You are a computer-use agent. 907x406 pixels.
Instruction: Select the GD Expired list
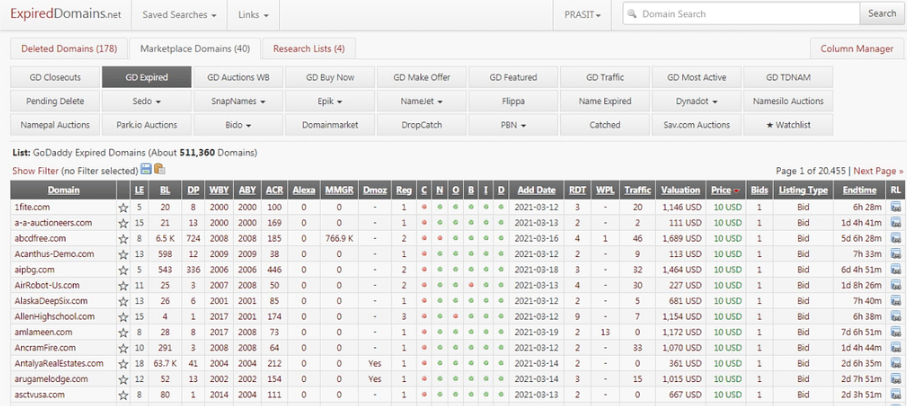coord(146,77)
